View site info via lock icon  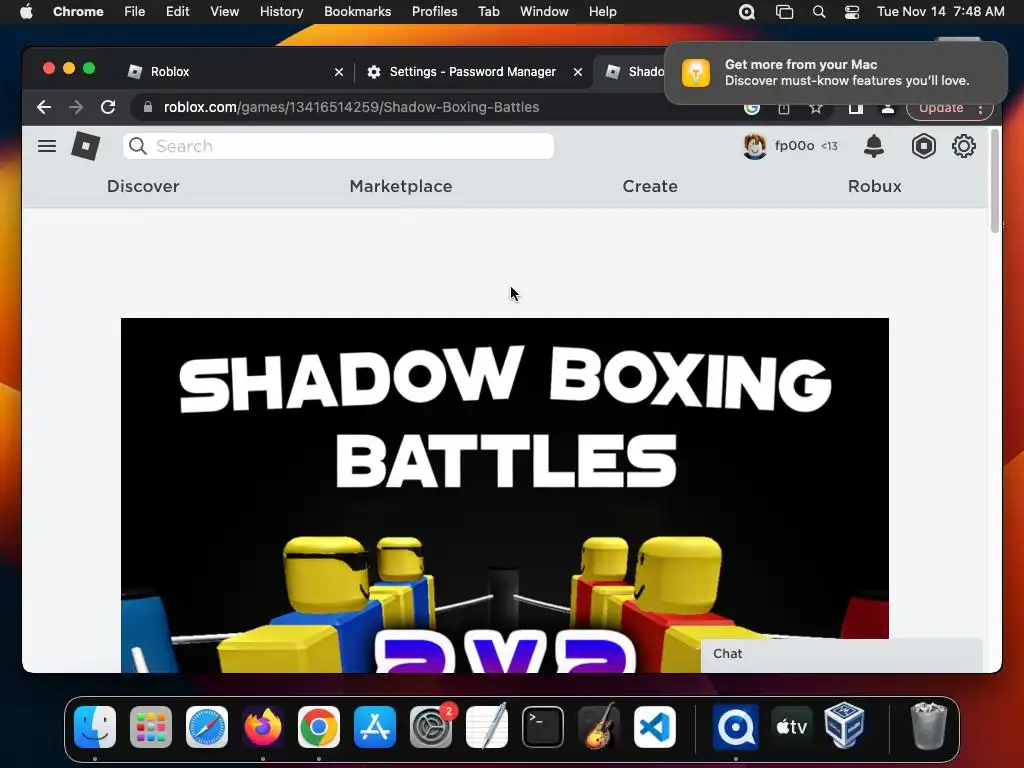(148, 107)
